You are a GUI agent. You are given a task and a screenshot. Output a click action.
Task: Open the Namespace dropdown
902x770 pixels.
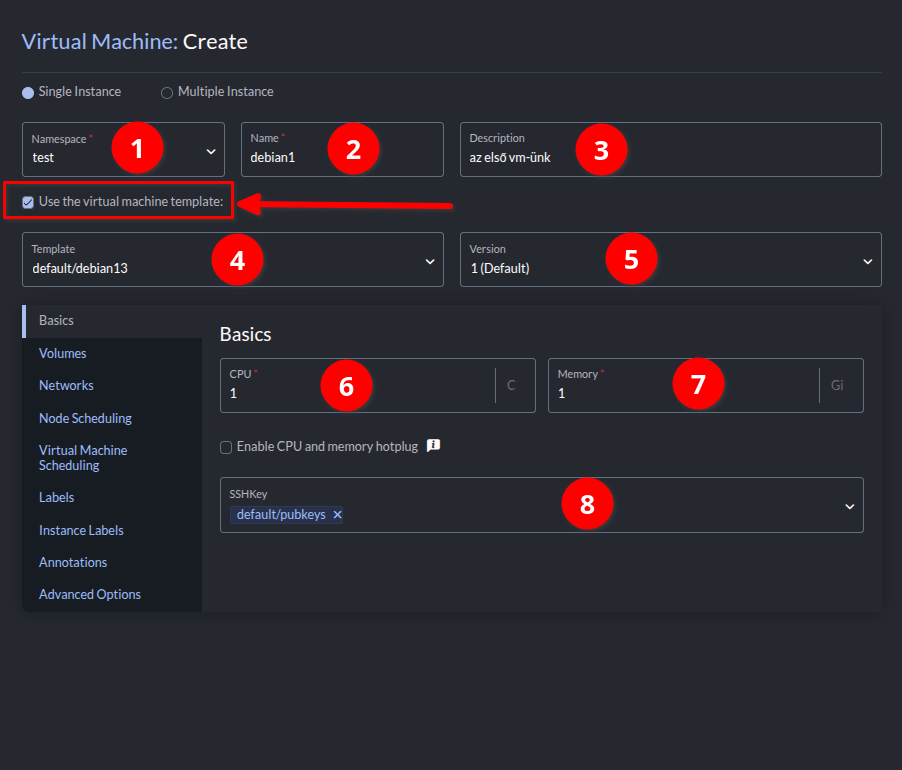coord(211,151)
